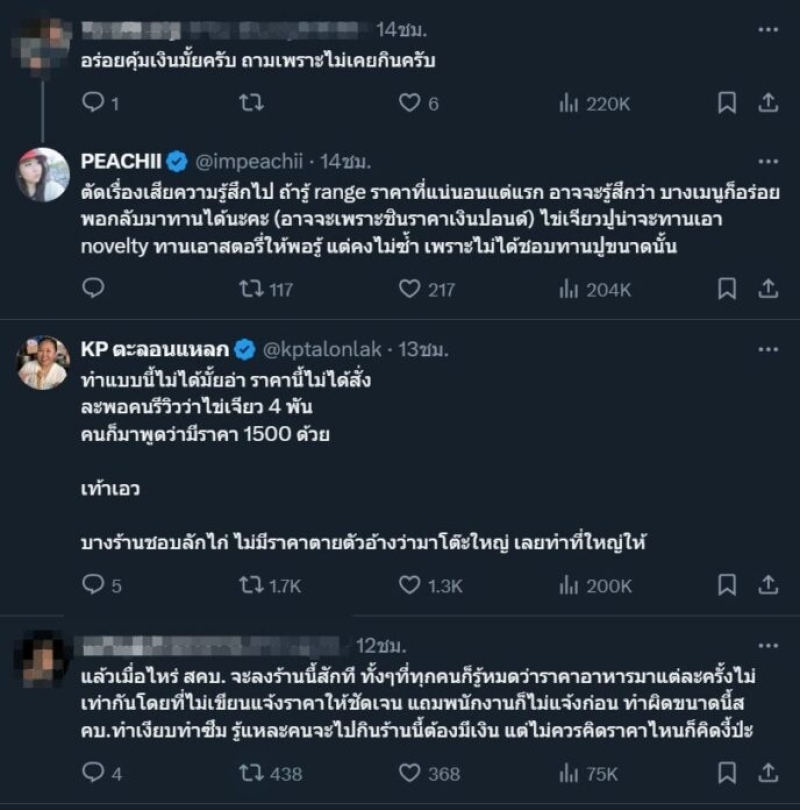Bookmark the first tweet at top
The width and height of the screenshot is (800, 810).
(x=728, y=103)
